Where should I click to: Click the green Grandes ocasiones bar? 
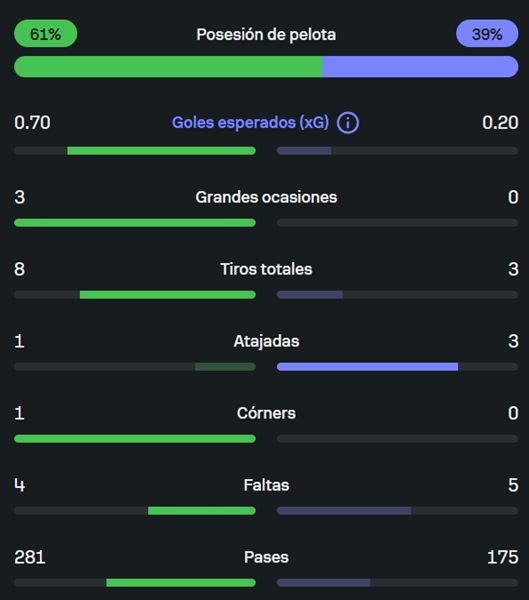135,223
